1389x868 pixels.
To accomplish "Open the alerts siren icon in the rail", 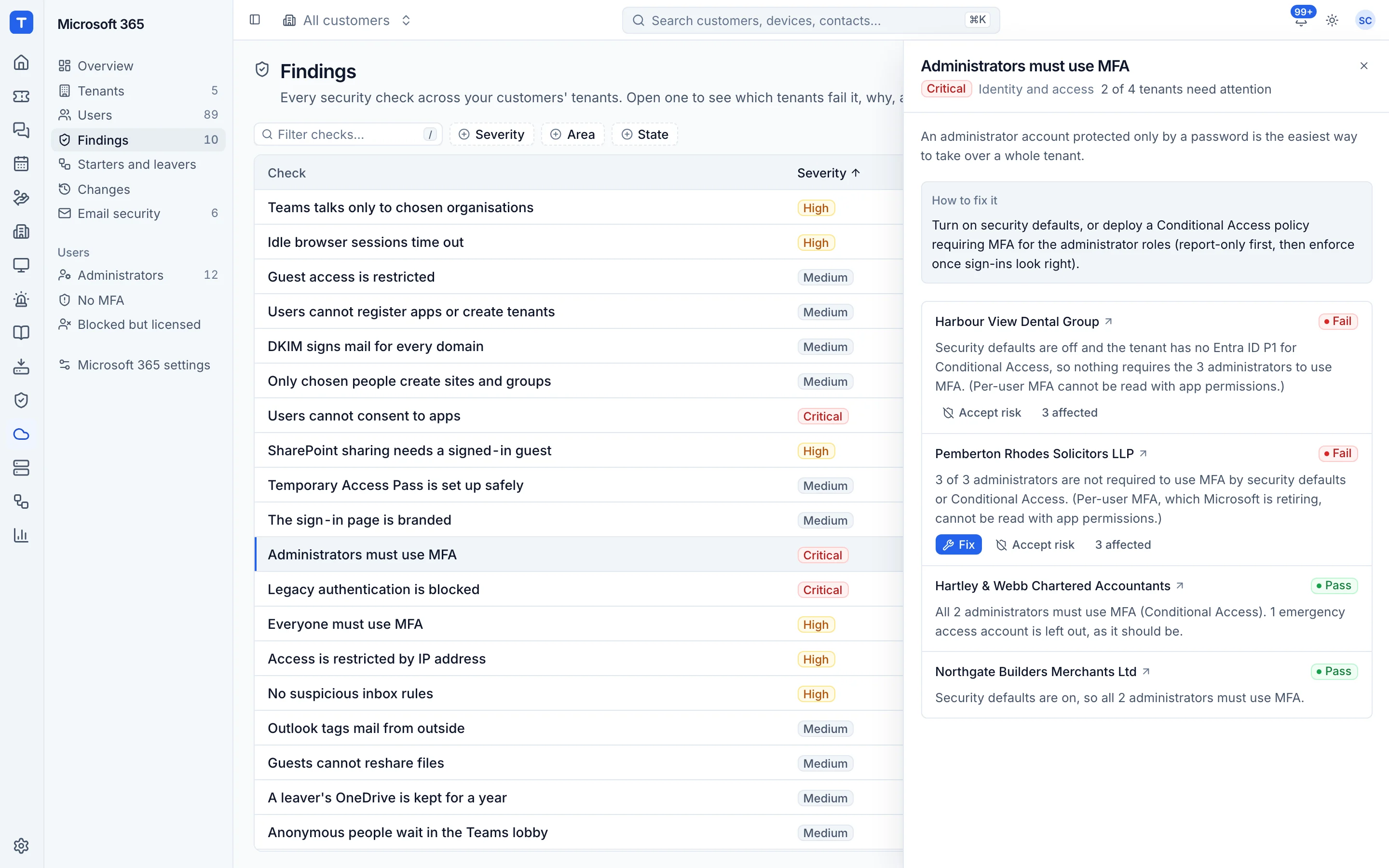I will 21,299.
